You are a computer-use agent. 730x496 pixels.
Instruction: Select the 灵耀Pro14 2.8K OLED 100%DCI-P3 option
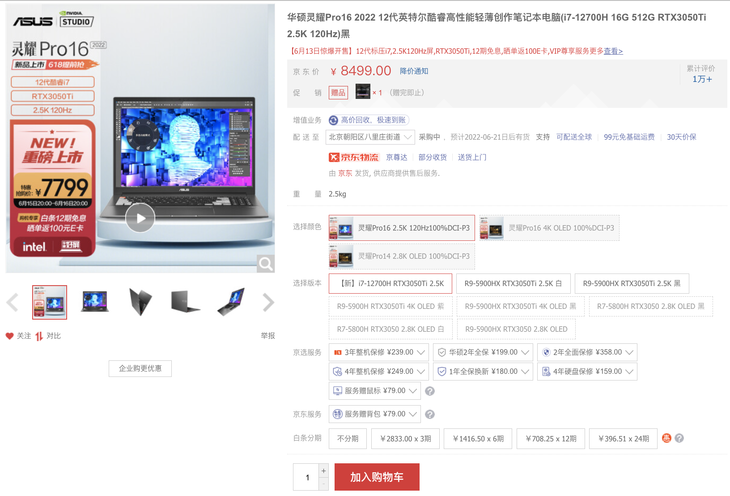[401, 257]
